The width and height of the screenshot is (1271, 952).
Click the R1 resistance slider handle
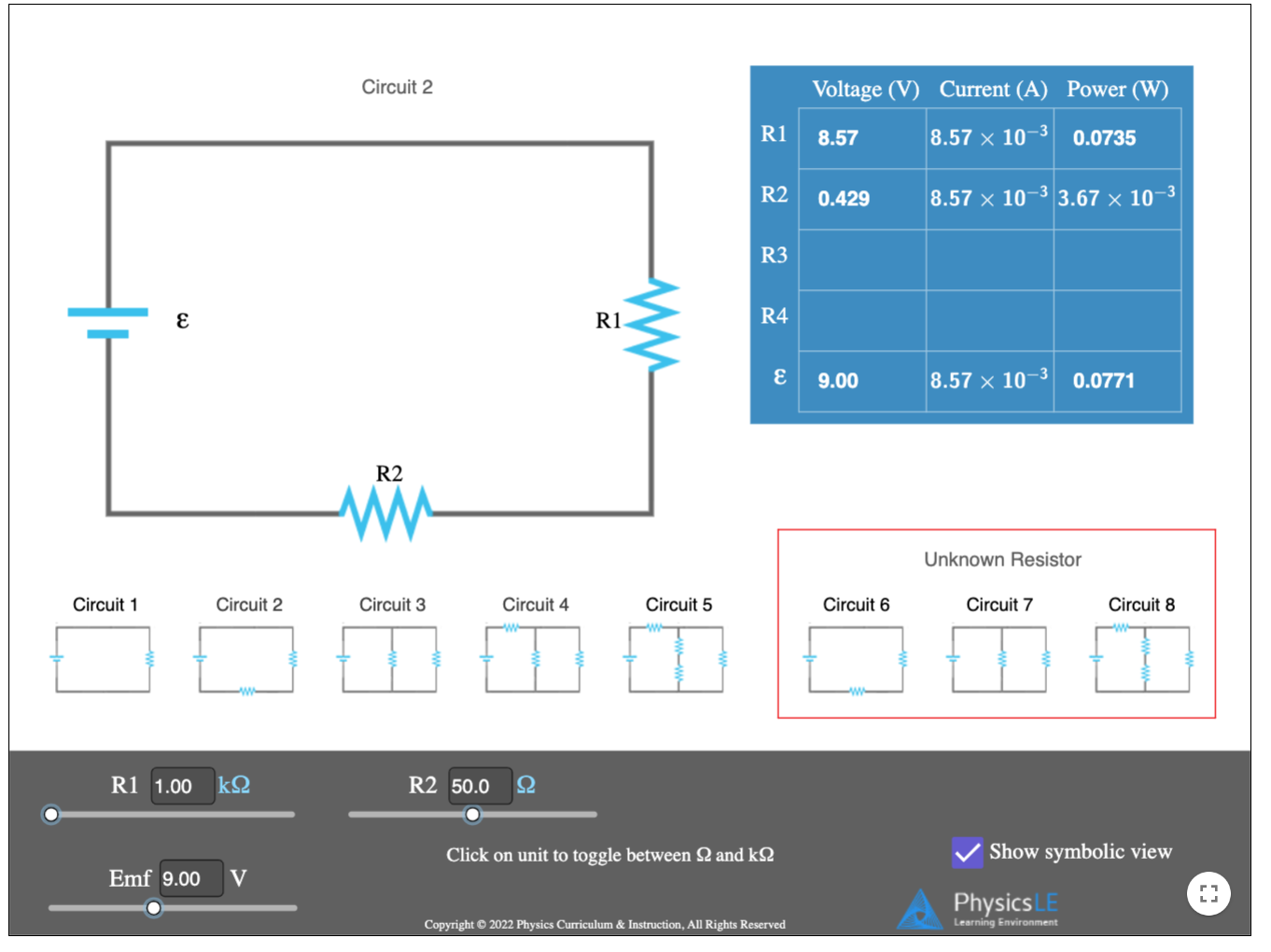(51, 815)
